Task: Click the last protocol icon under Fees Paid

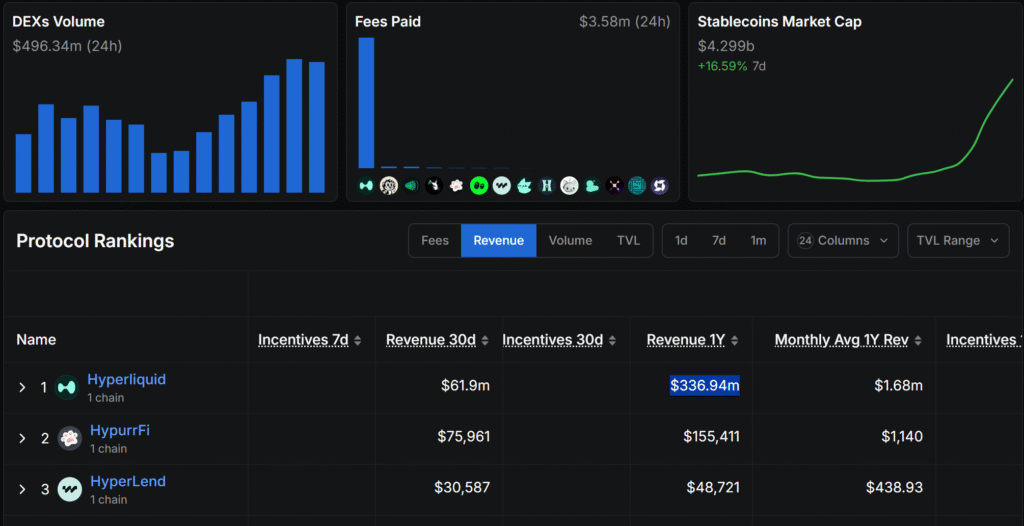Action: [x=659, y=185]
